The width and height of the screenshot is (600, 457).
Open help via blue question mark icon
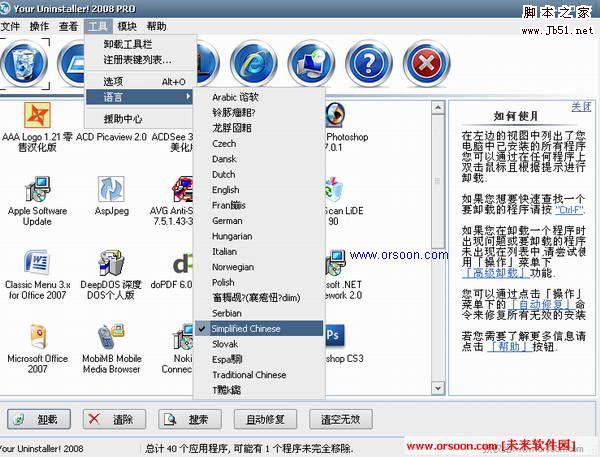click(x=368, y=64)
